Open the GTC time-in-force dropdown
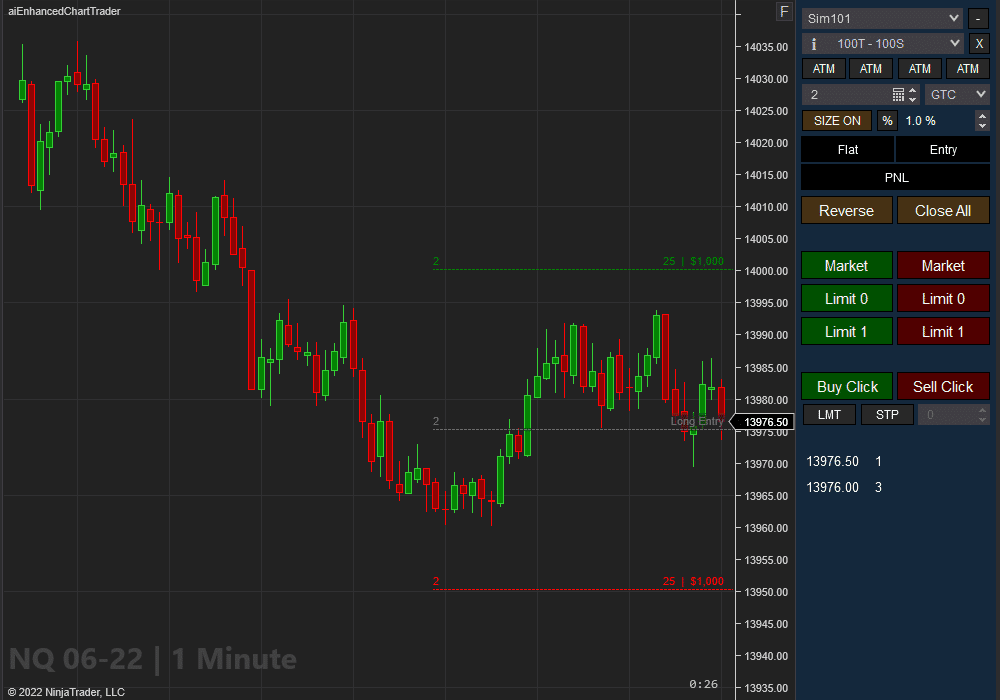Viewport: 1000px width, 700px height. tap(955, 93)
